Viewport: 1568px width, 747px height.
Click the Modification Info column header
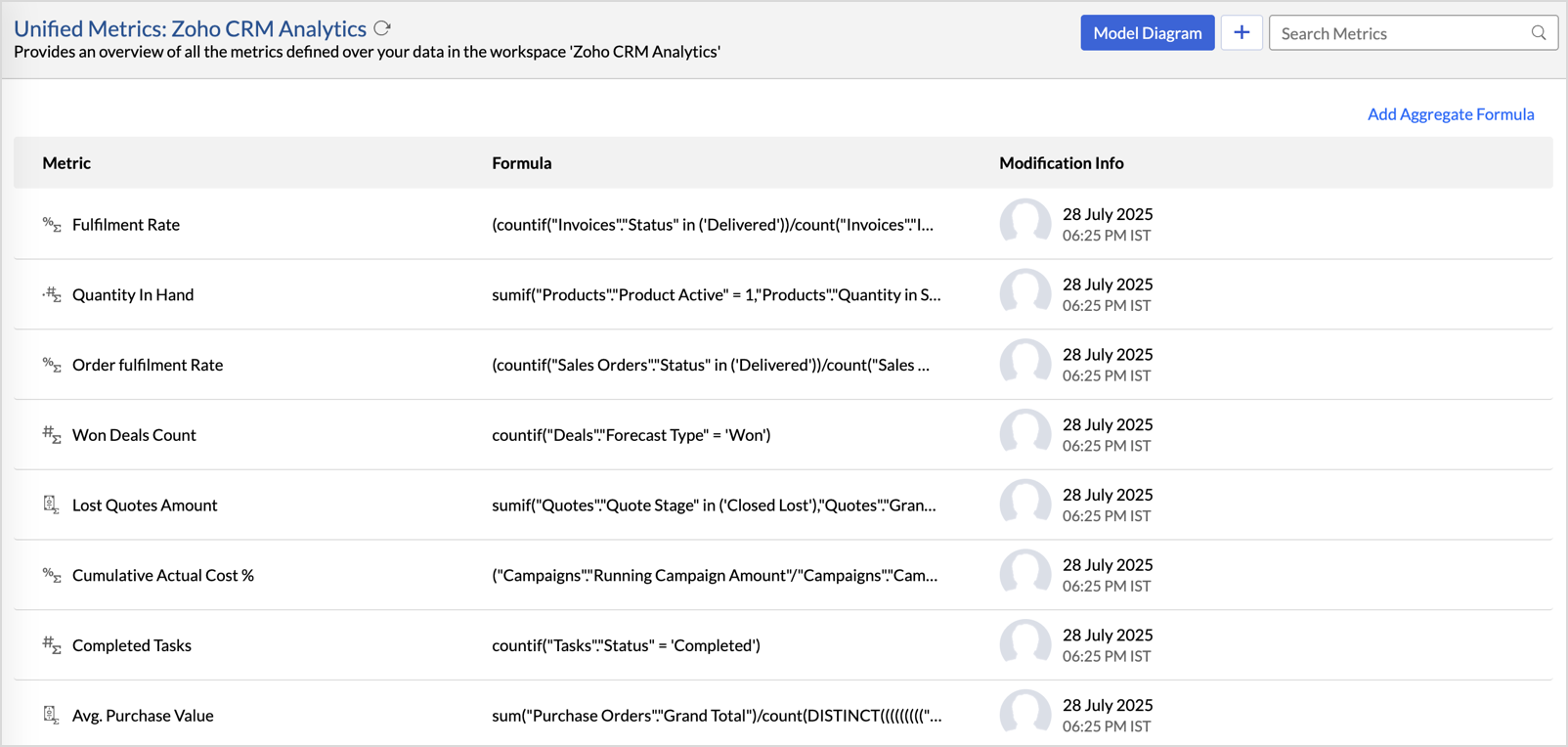point(1061,163)
